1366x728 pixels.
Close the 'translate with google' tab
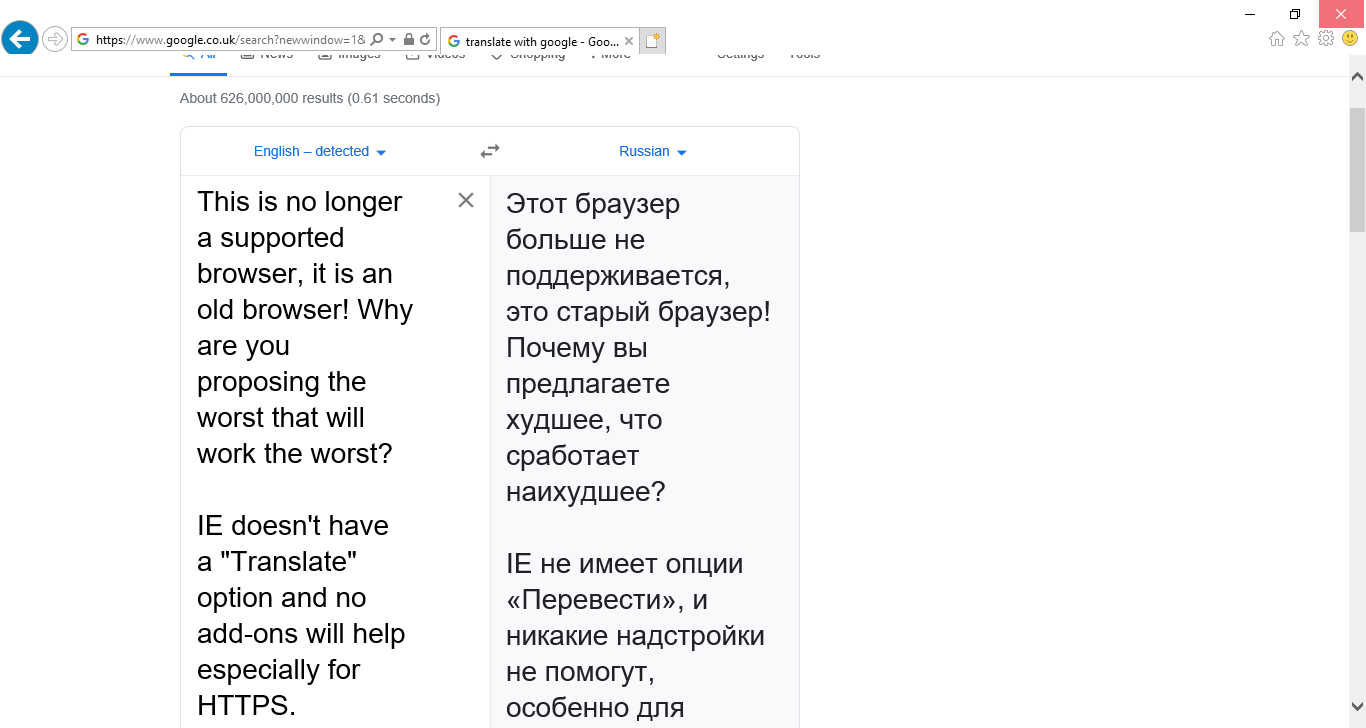point(628,41)
